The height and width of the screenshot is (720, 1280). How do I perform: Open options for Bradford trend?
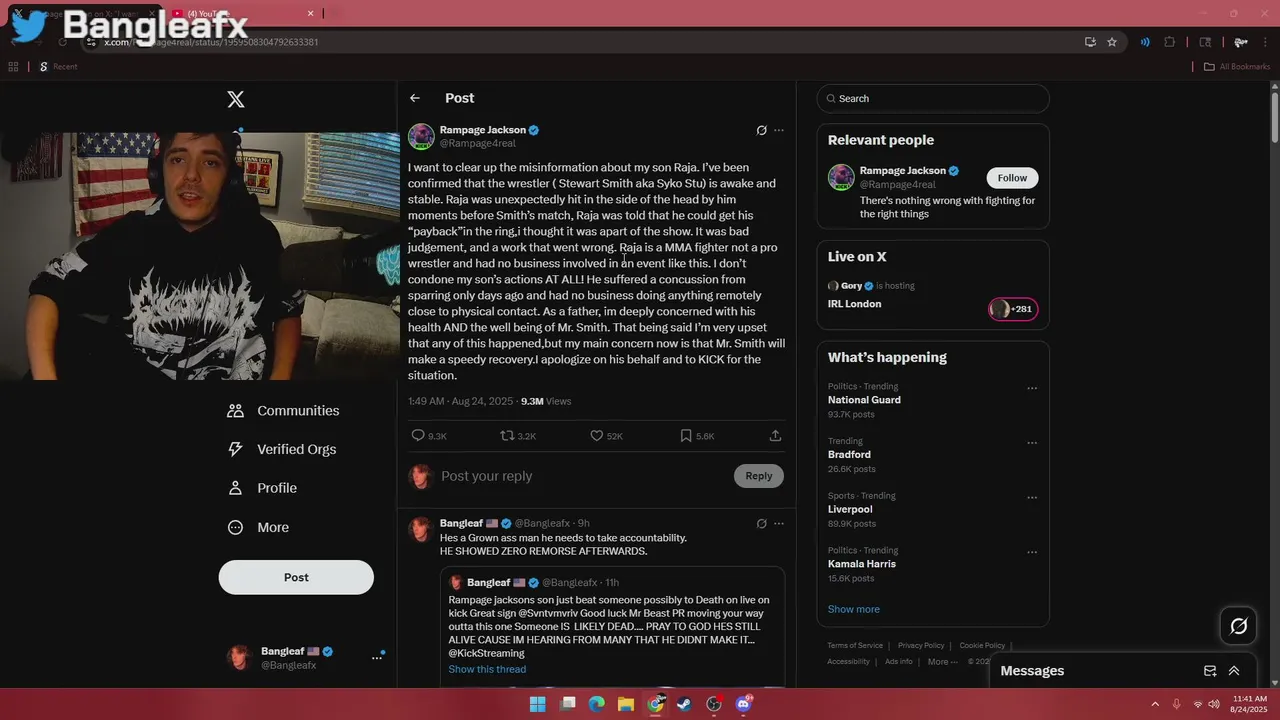point(1032,443)
